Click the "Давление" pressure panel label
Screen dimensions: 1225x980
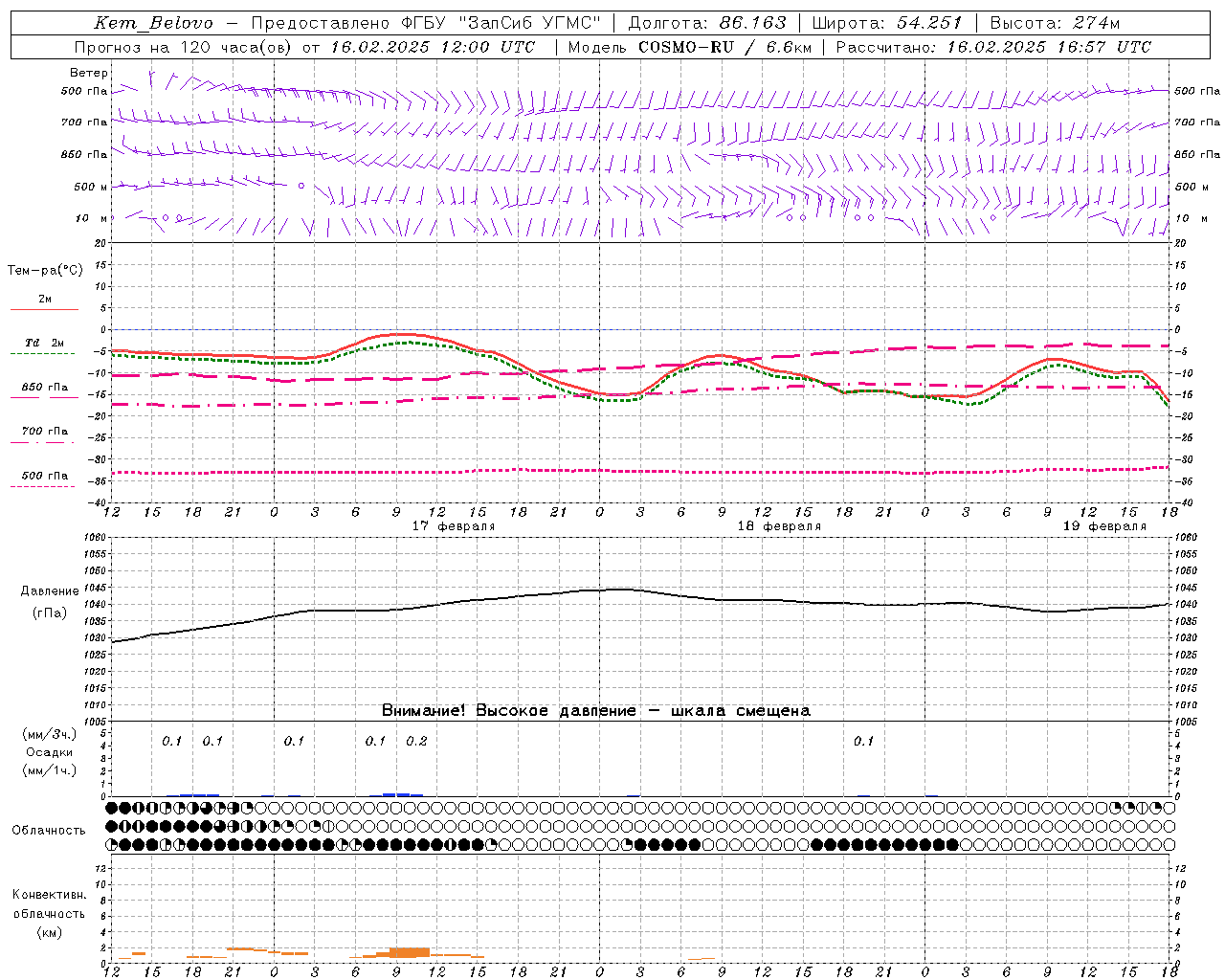click(50, 591)
